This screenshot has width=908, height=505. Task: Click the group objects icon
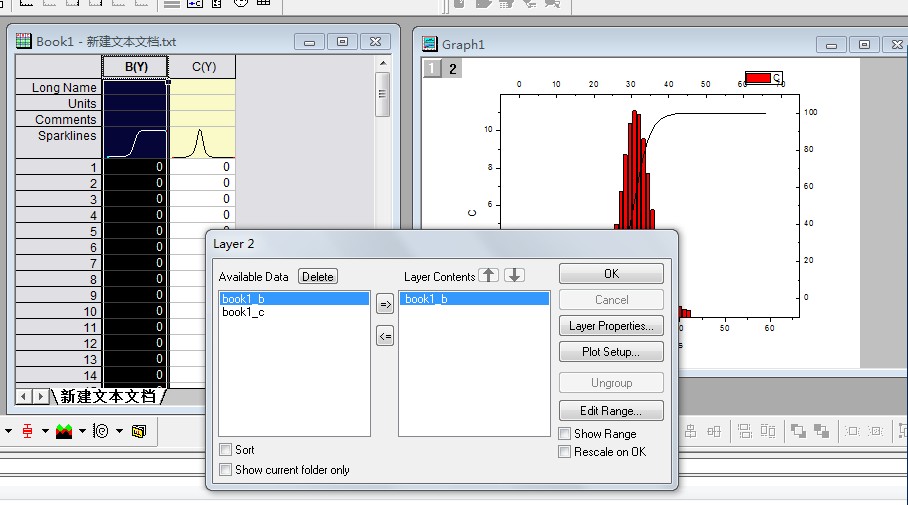[852, 431]
